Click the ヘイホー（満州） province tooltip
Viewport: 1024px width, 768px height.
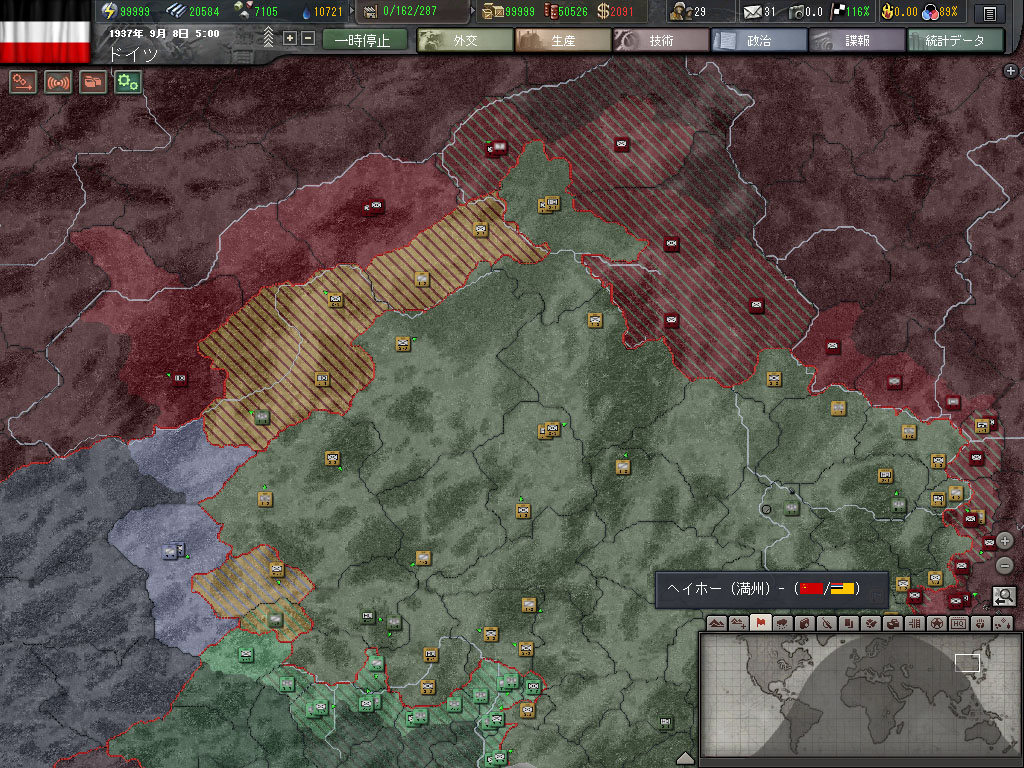point(772,589)
